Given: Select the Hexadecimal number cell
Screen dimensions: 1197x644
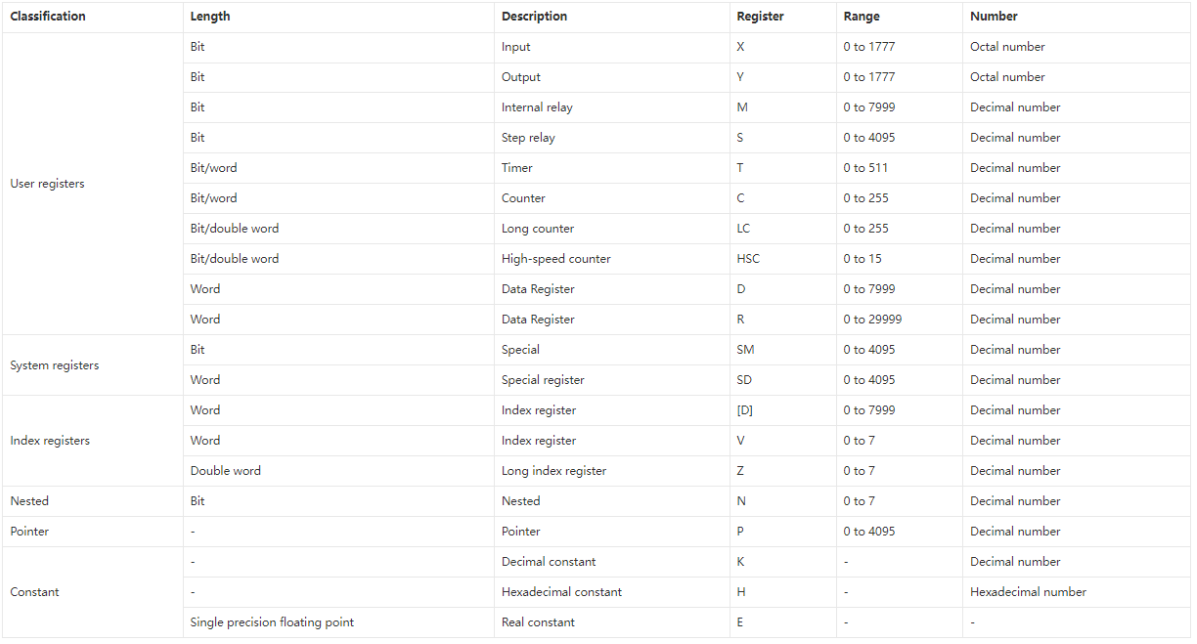Looking at the screenshot, I should [x=1028, y=592].
